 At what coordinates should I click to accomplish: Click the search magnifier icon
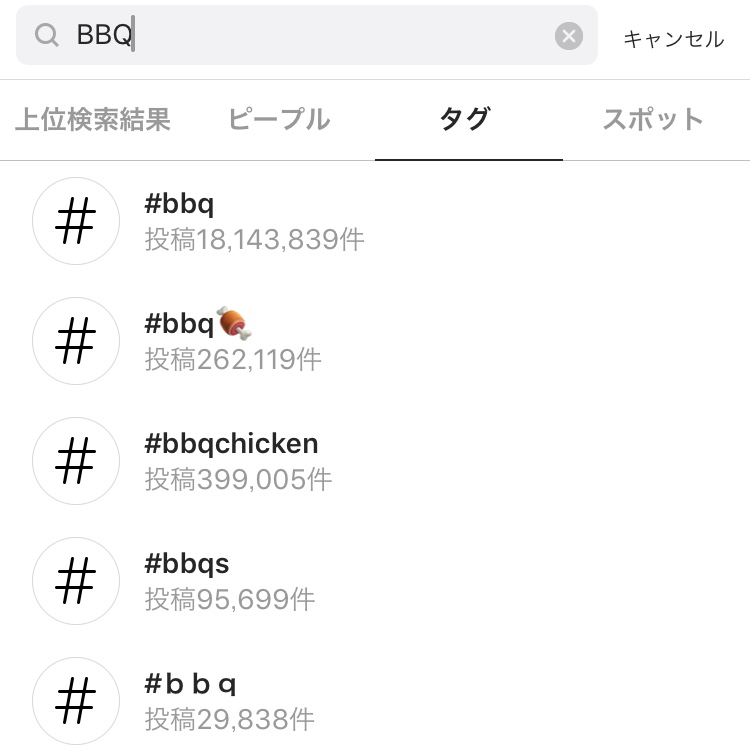click(x=47, y=36)
